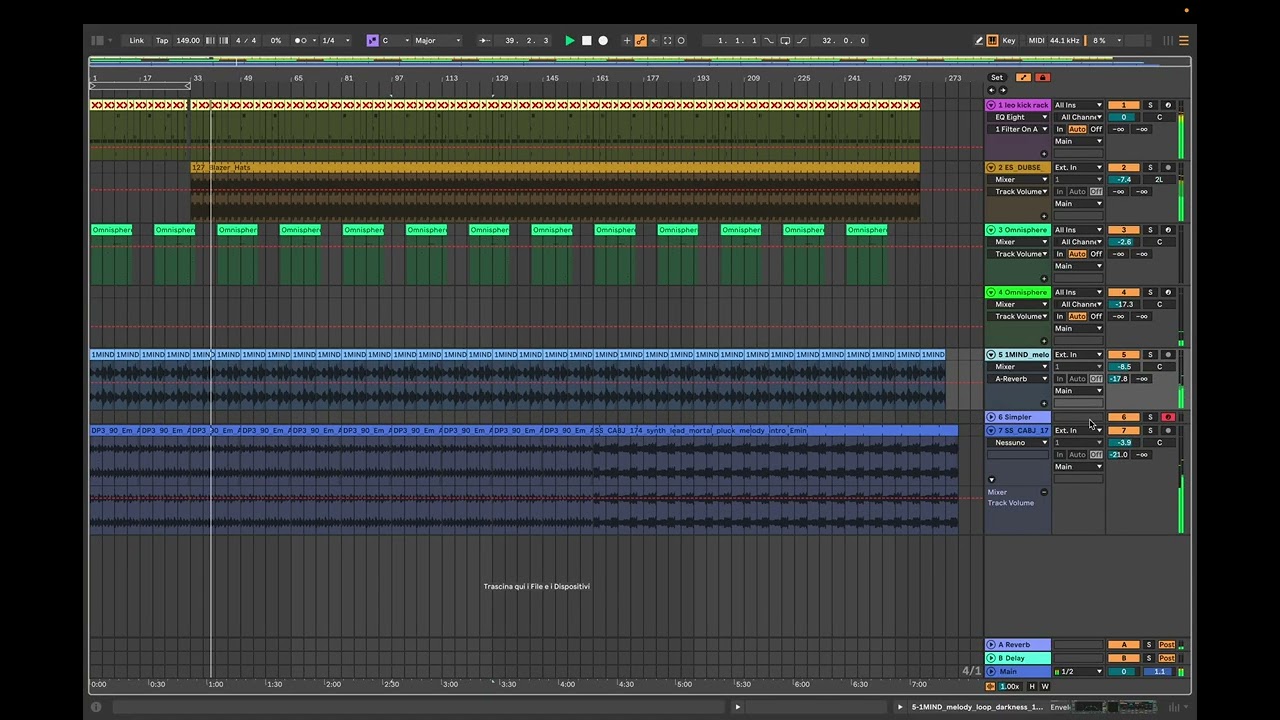Click the Set locator button

[997, 77]
